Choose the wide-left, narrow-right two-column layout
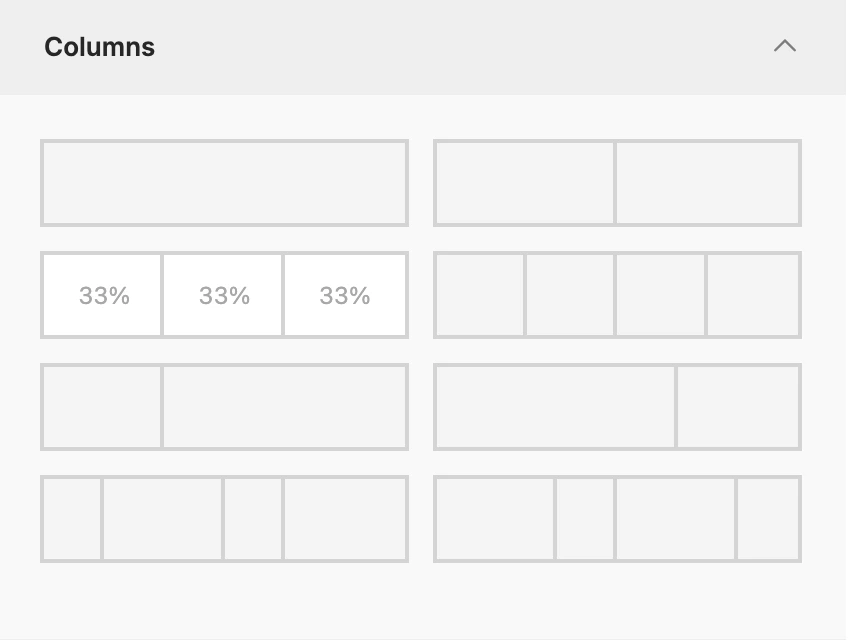The height and width of the screenshot is (640, 858). click(x=617, y=407)
